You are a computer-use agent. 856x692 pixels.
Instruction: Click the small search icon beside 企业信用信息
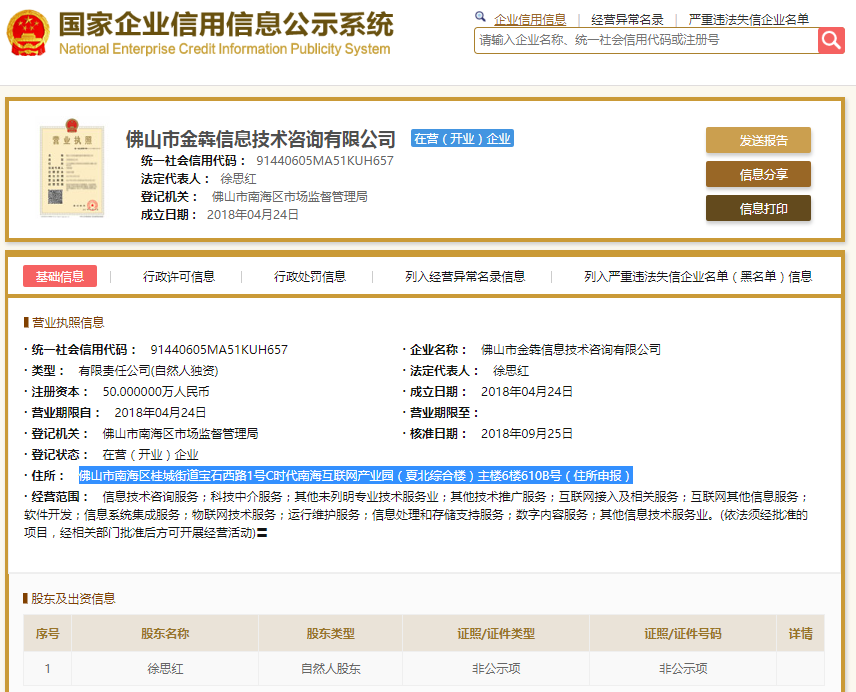click(x=480, y=18)
